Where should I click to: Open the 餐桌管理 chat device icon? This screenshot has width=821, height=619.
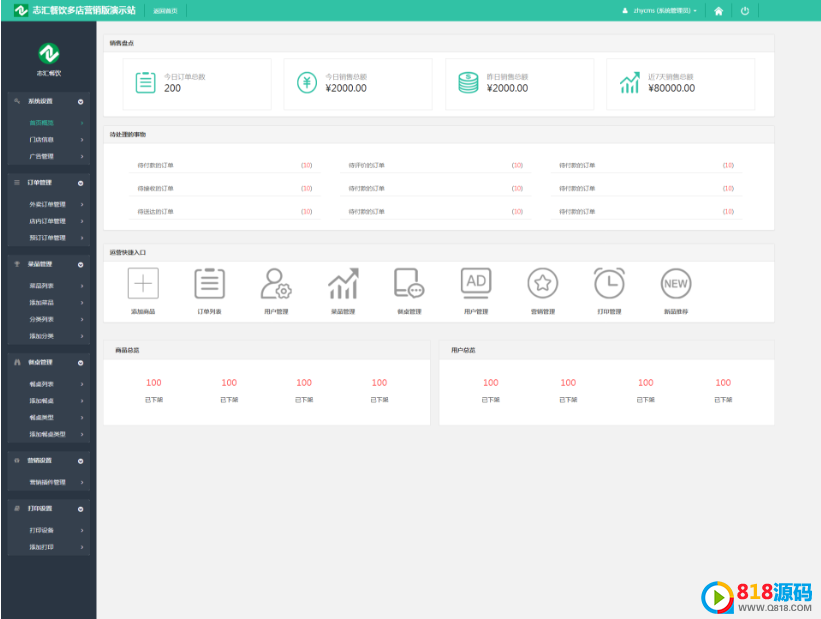tap(408, 284)
